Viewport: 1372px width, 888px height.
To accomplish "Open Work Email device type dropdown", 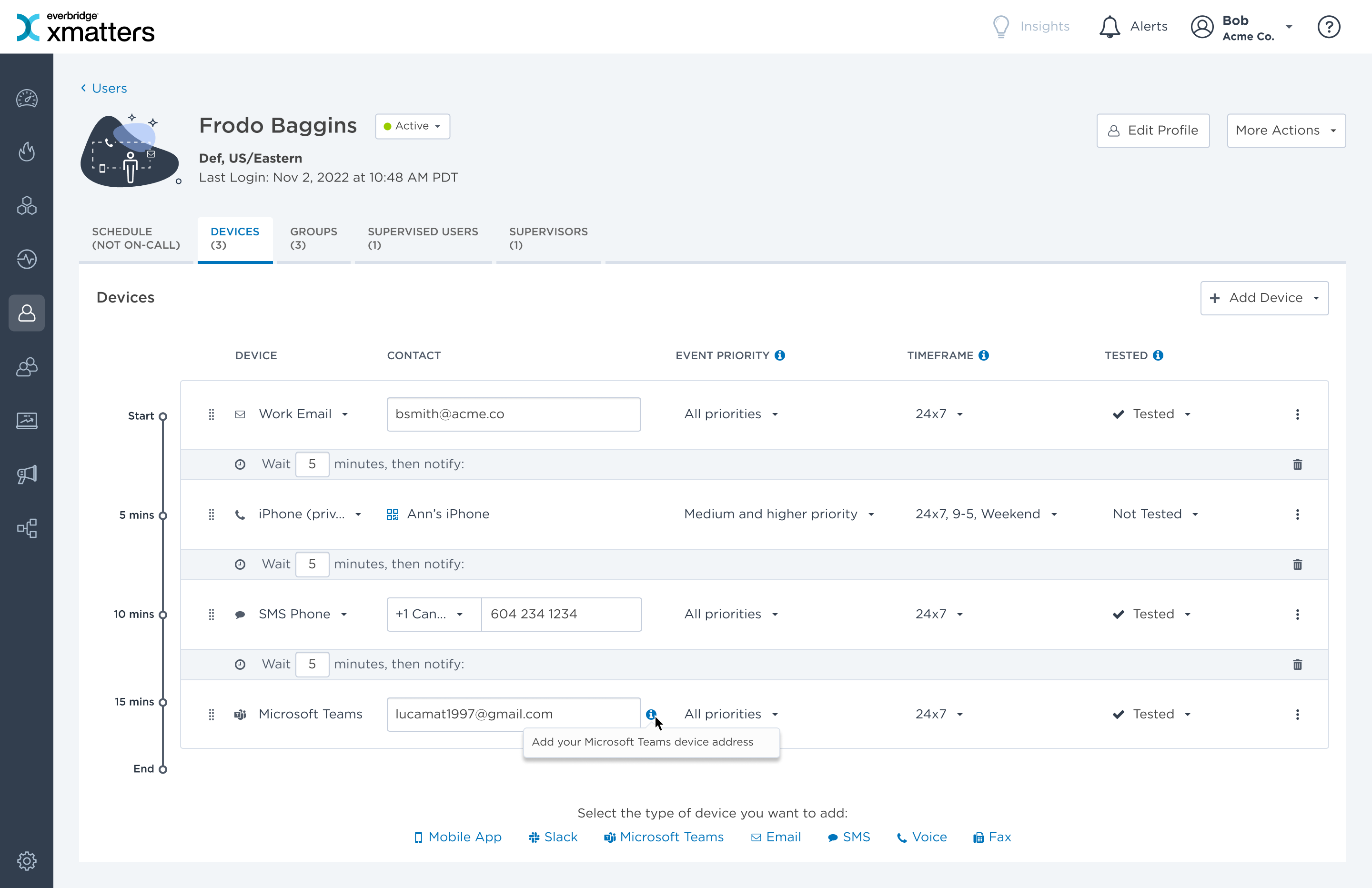I will pos(303,414).
